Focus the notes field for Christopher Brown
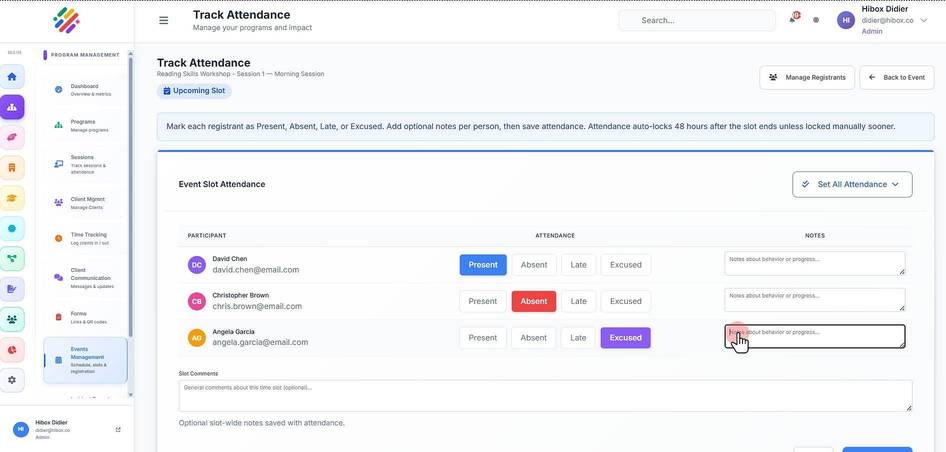This screenshot has height=452, width=946. [x=814, y=300]
